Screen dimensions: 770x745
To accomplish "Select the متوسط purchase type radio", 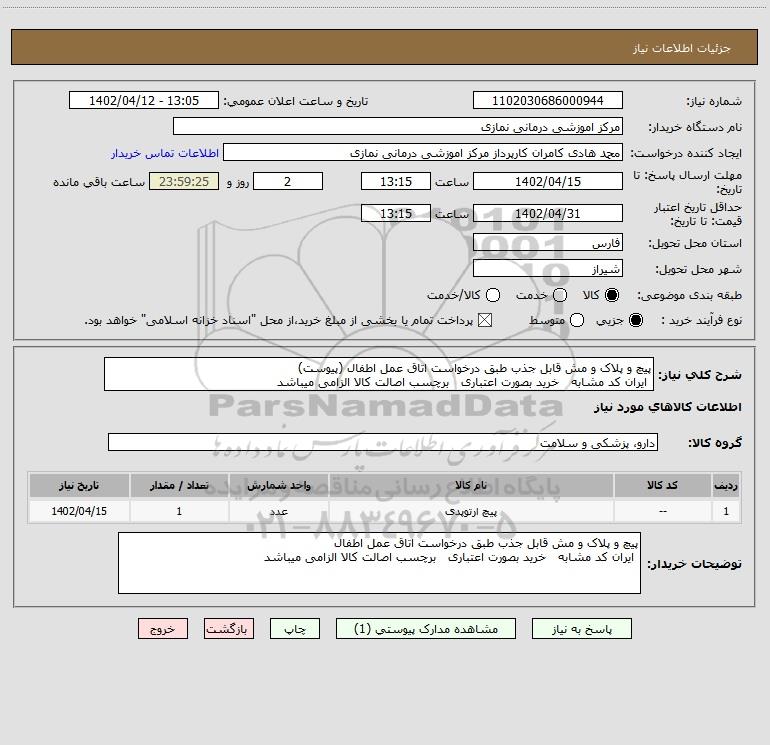I will (x=577, y=320).
